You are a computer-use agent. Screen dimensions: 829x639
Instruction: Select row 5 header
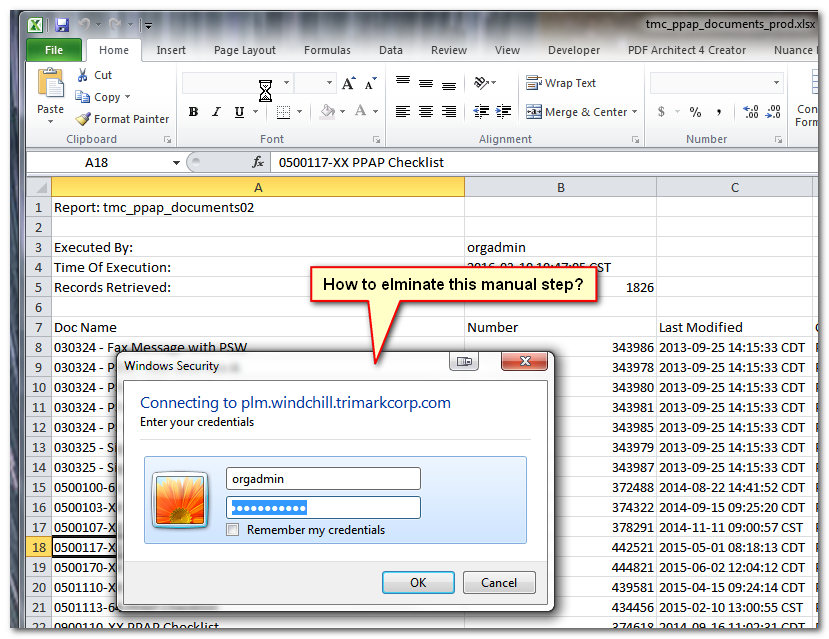click(x=39, y=288)
